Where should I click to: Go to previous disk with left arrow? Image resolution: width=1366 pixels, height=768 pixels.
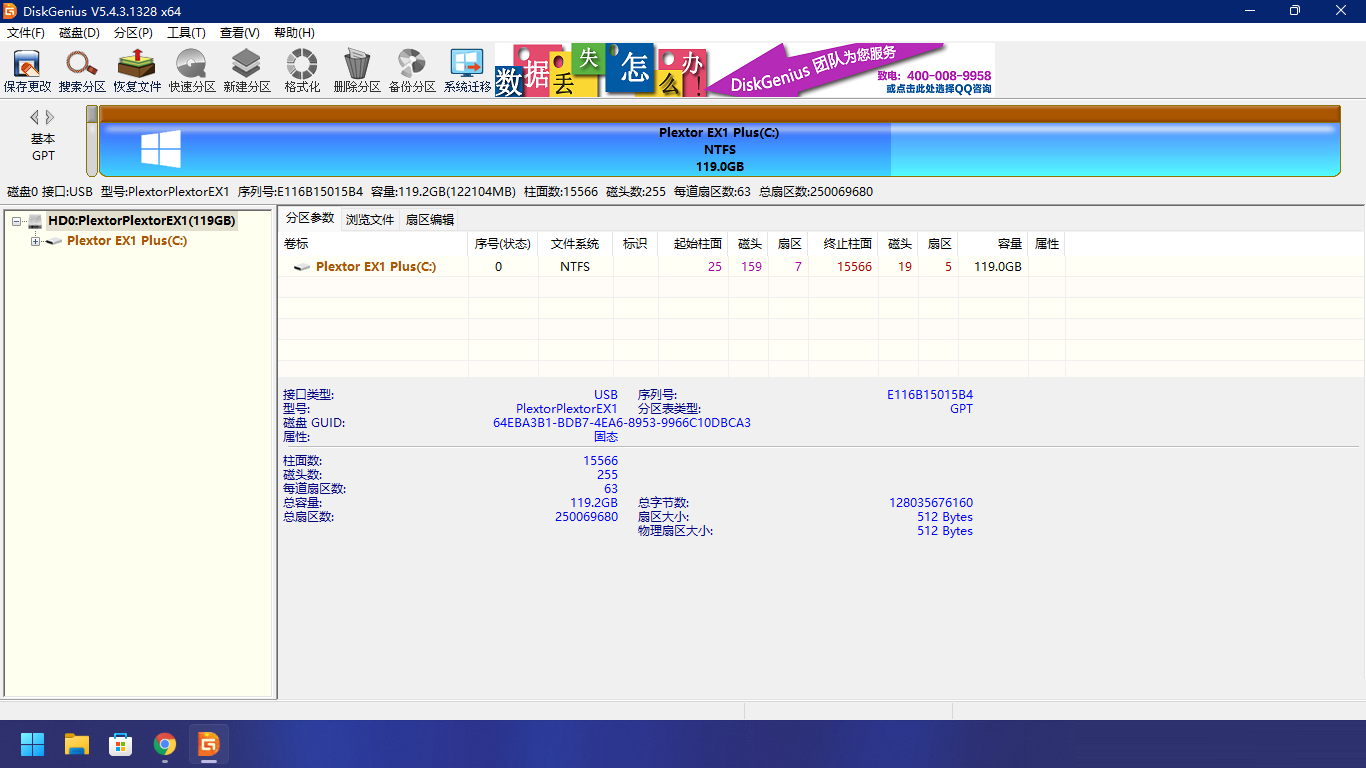(34, 117)
